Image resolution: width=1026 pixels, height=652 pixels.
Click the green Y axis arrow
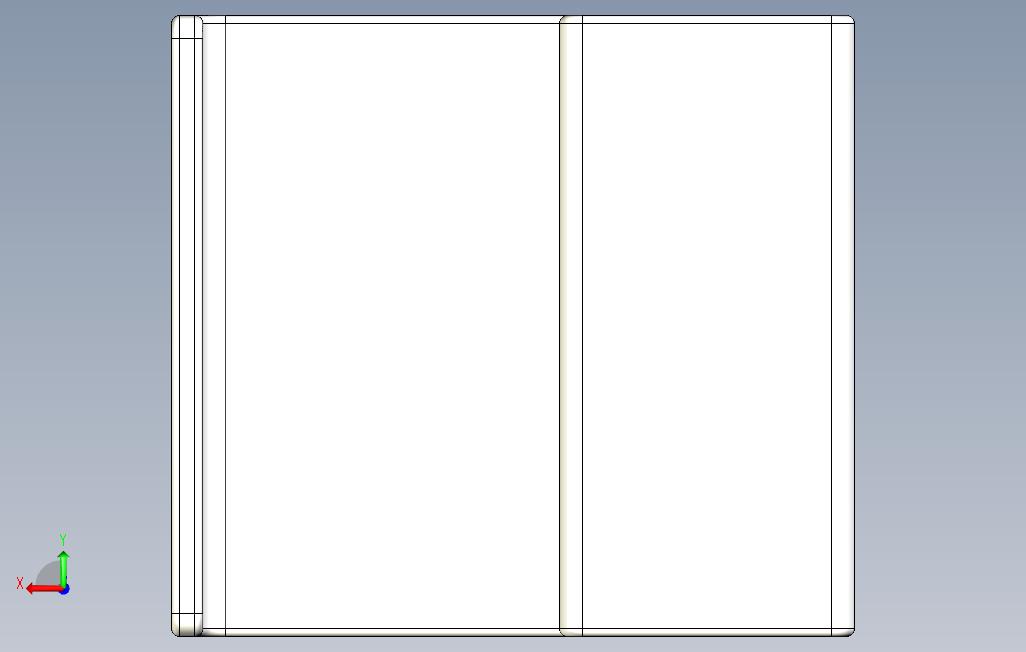click(63, 568)
